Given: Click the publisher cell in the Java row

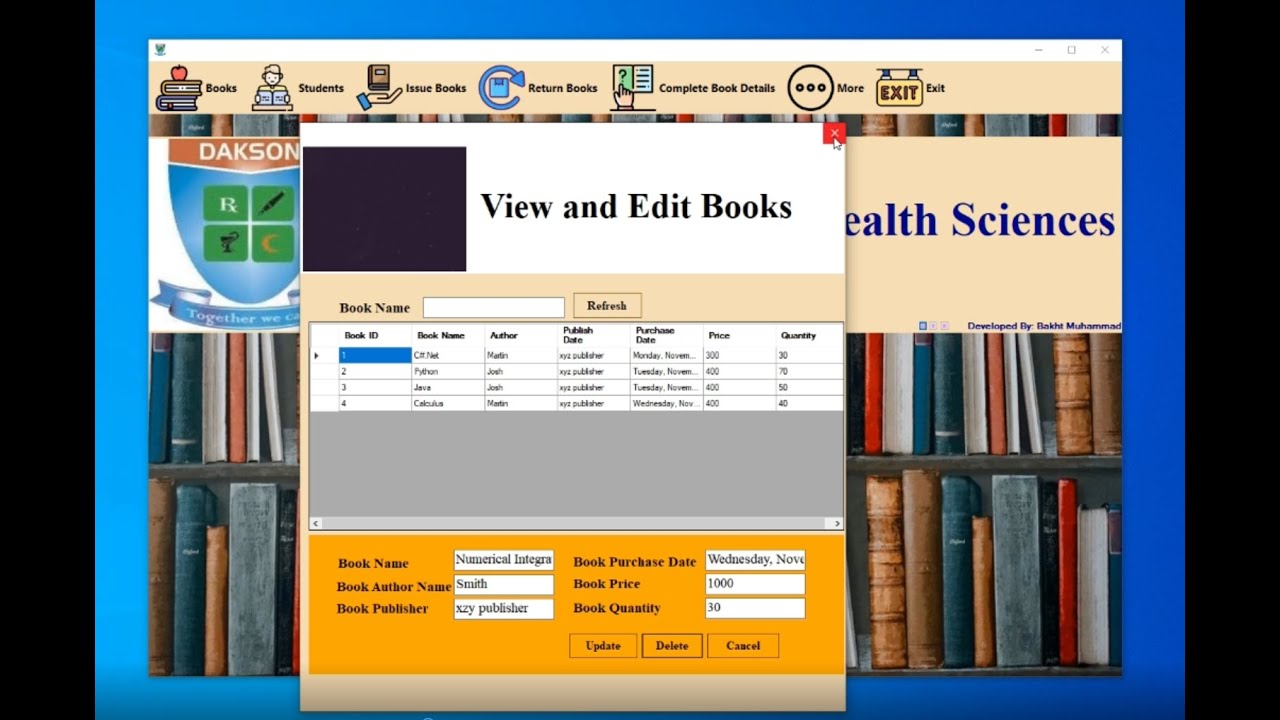Looking at the screenshot, I should 594,387.
